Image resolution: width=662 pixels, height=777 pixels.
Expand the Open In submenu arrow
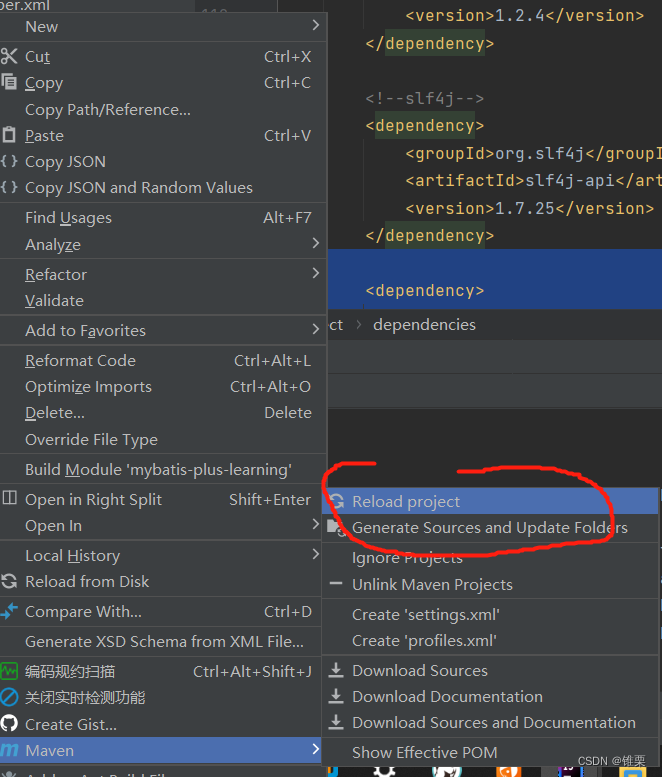tap(316, 524)
